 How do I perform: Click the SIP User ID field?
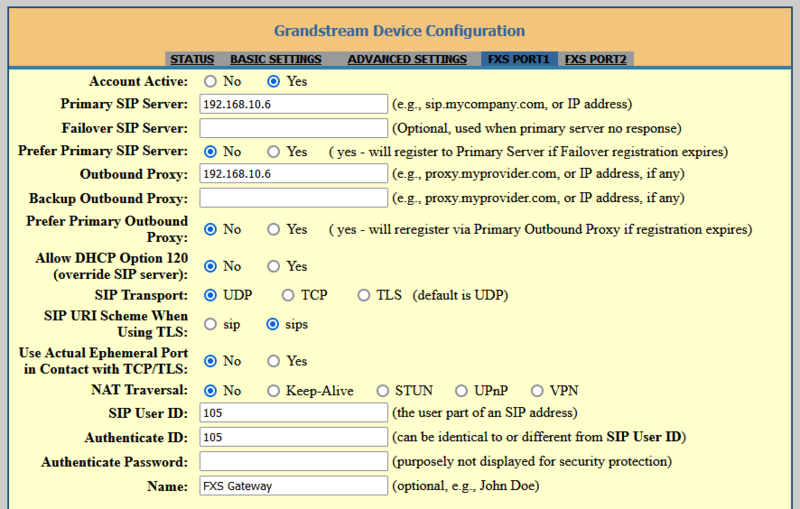tap(293, 413)
